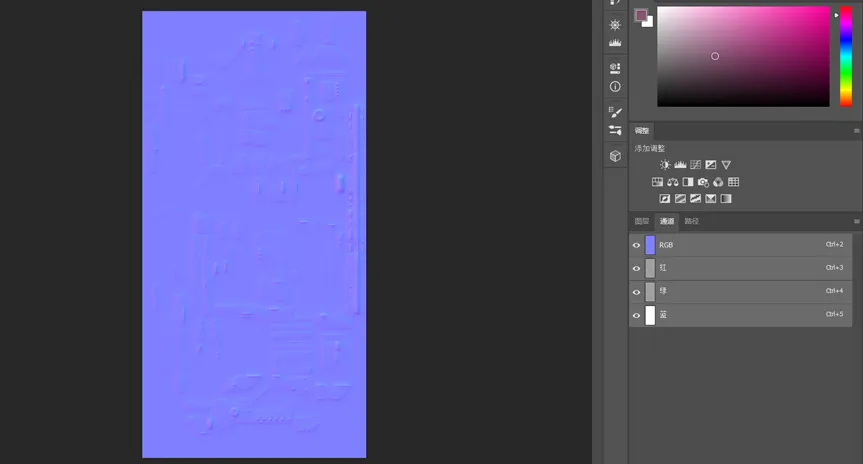The height and width of the screenshot is (464, 863).
Task: Add a Vibrance adjustment triangle icon
Action: click(x=726, y=165)
